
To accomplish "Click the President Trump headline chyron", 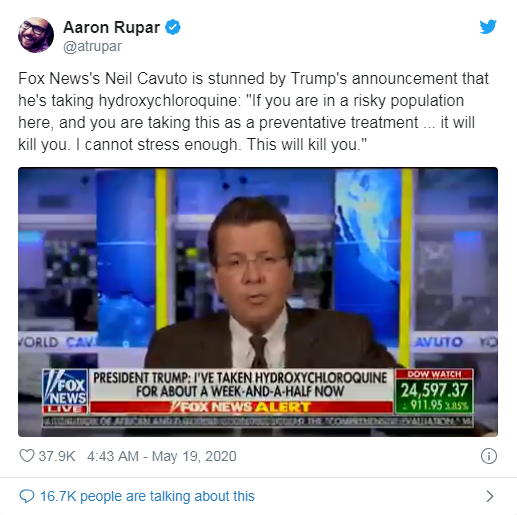I will 241,385.
